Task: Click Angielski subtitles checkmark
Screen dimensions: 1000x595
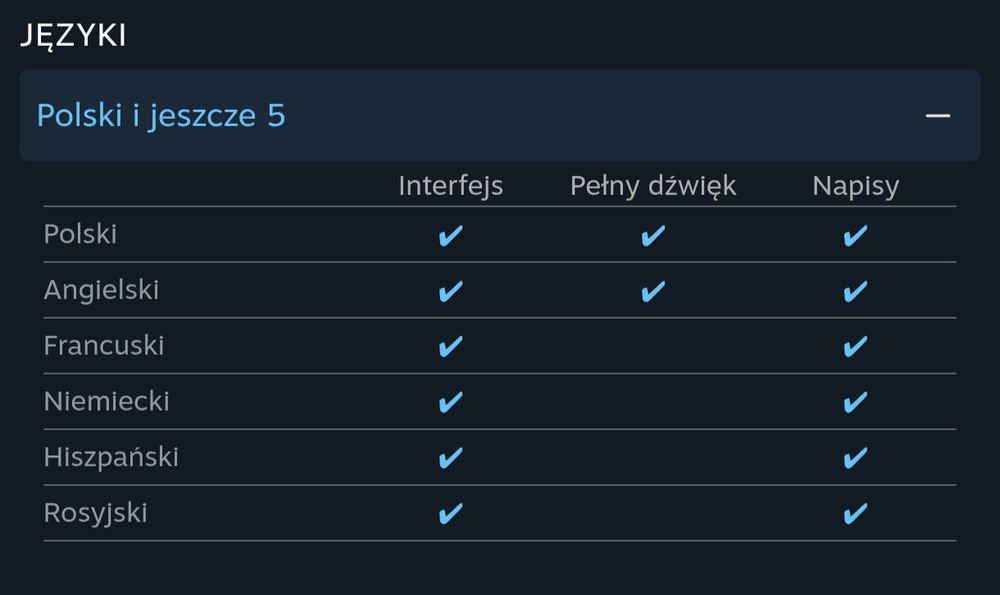Action: point(855,291)
